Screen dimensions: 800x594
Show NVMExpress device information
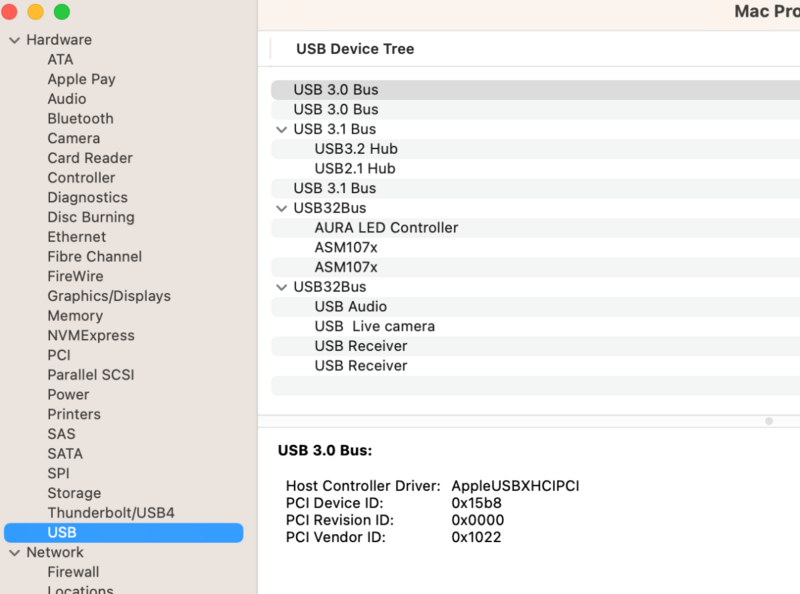coord(90,335)
